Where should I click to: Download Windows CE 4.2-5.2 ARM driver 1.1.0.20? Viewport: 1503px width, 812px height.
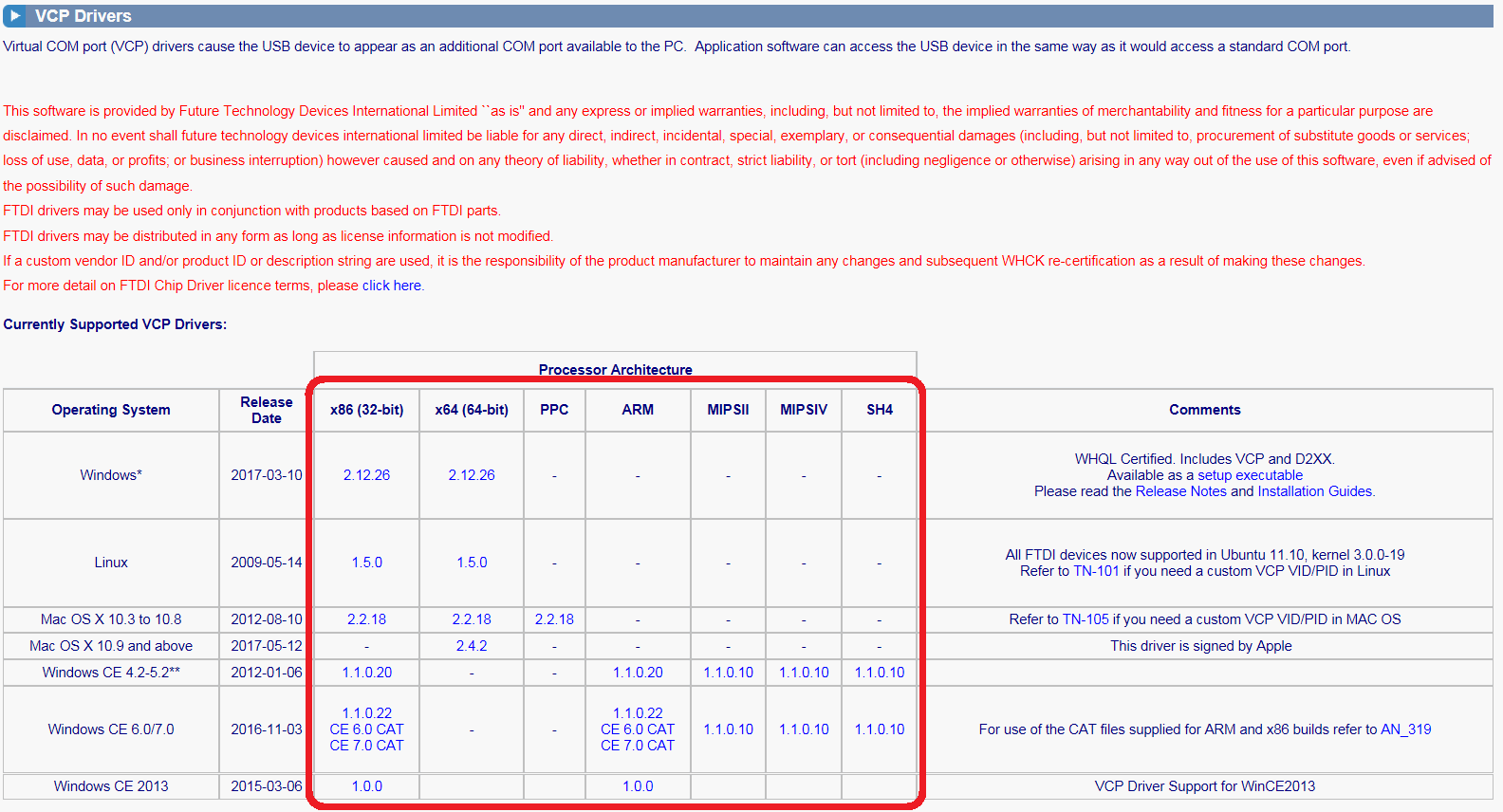[x=638, y=673]
